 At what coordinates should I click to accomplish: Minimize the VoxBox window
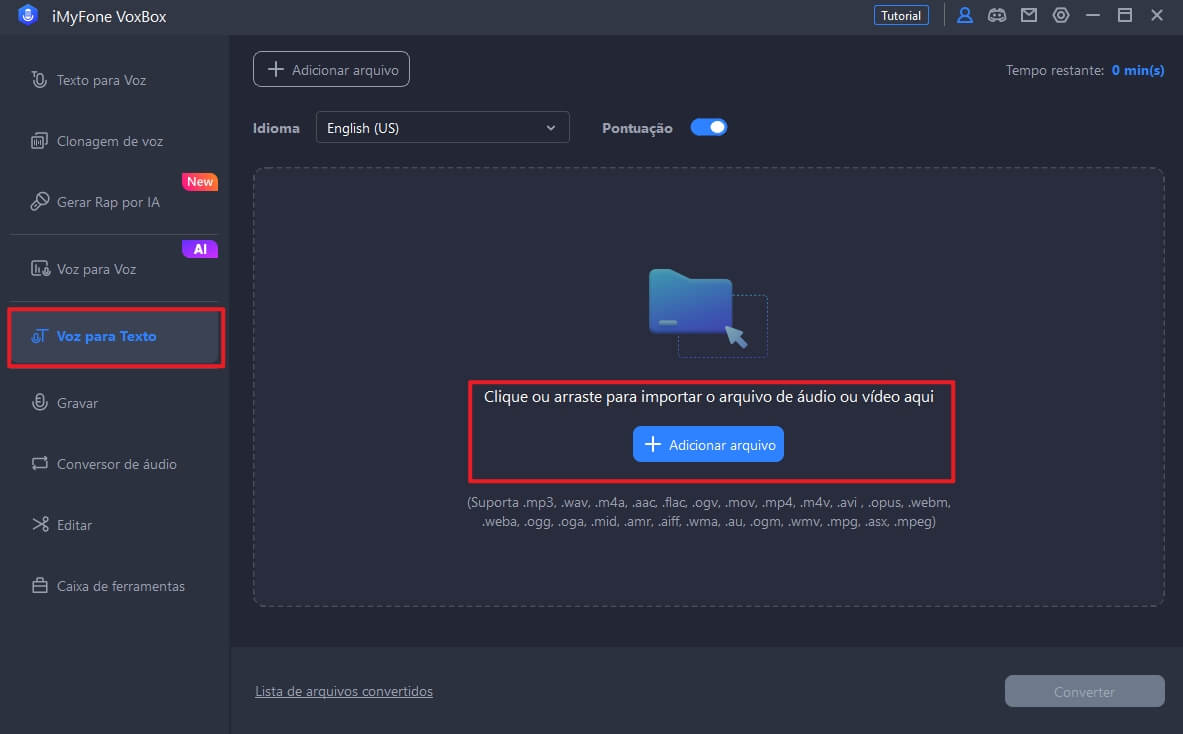(1092, 15)
